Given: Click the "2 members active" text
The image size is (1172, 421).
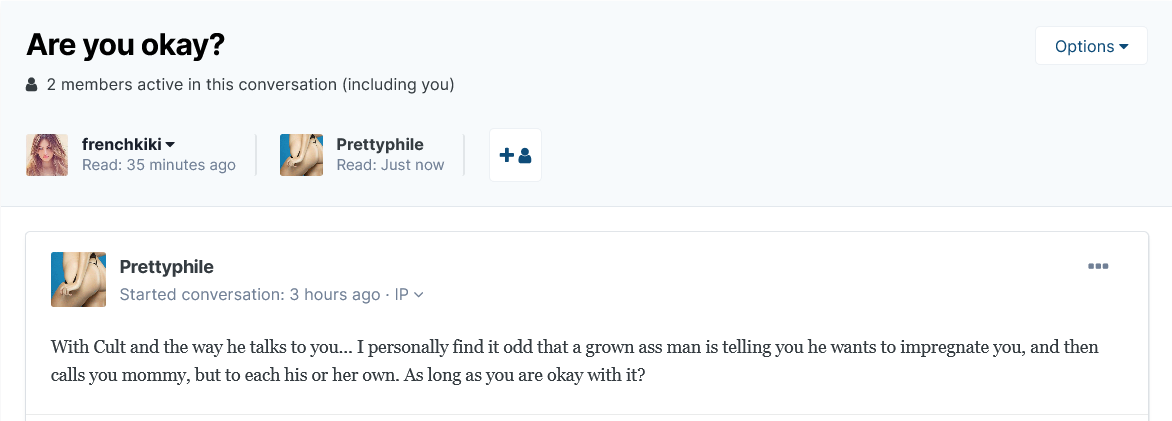Looking at the screenshot, I should (250, 85).
